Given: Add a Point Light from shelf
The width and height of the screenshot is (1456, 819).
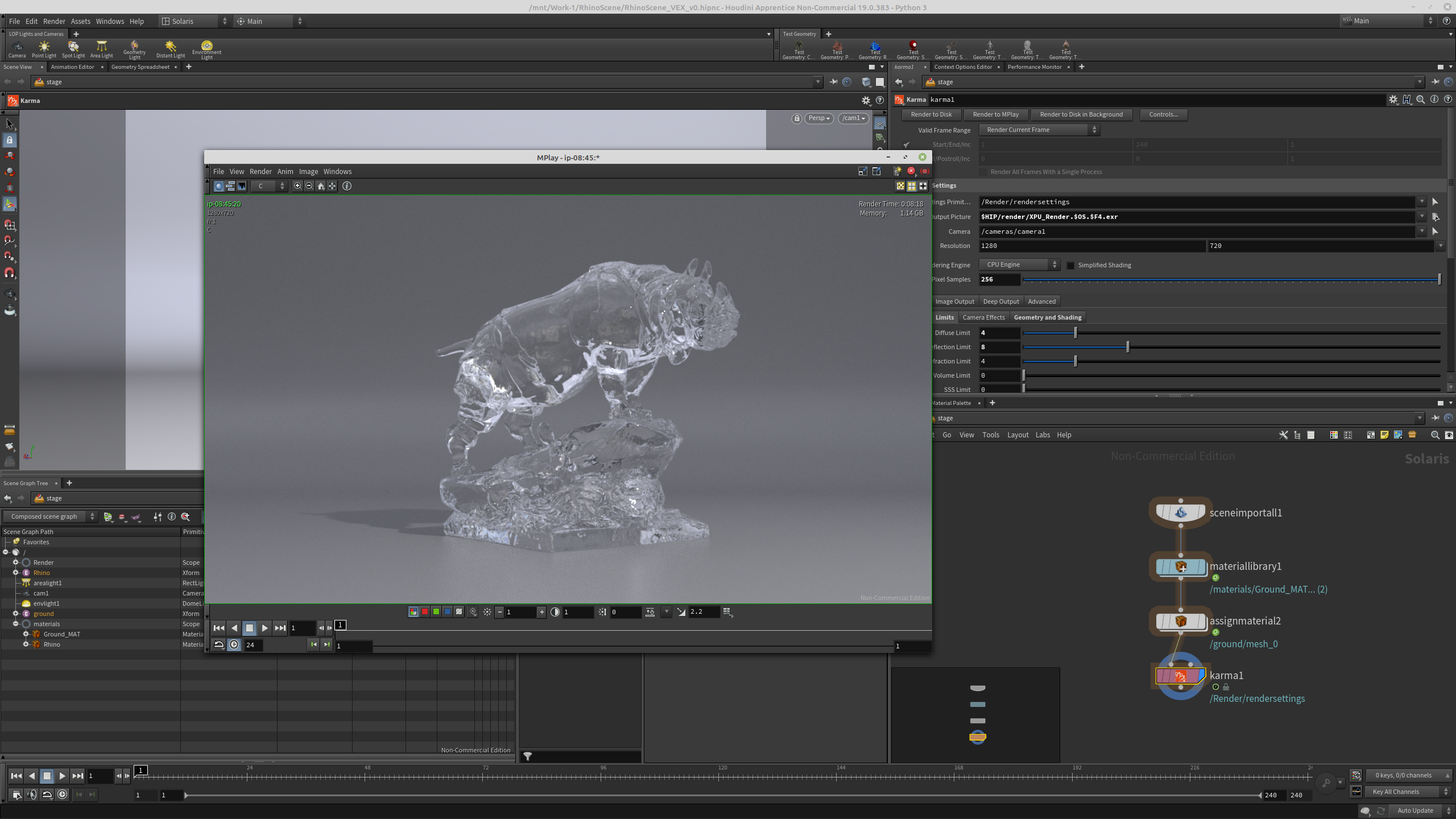Looking at the screenshot, I should 44,49.
